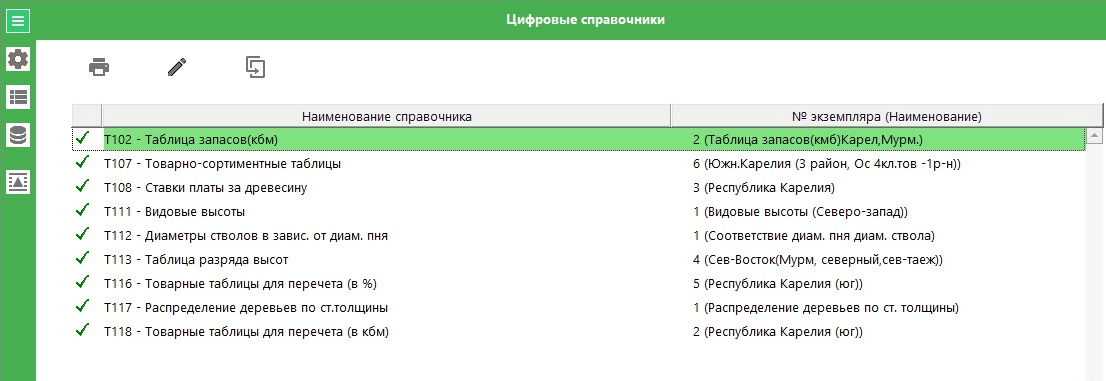Image resolution: width=1106 pixels, height=381 pixels.
Task: Open the hamburger menu icon
Action: [18, 20]
